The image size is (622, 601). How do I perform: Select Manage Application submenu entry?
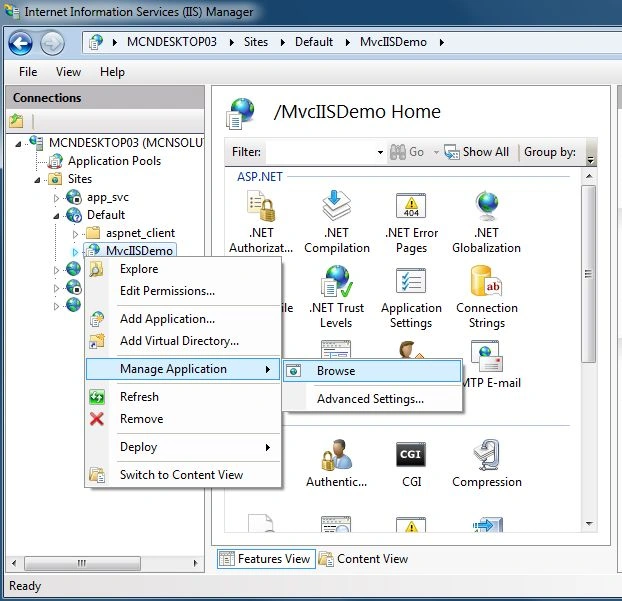pos(183,369)
